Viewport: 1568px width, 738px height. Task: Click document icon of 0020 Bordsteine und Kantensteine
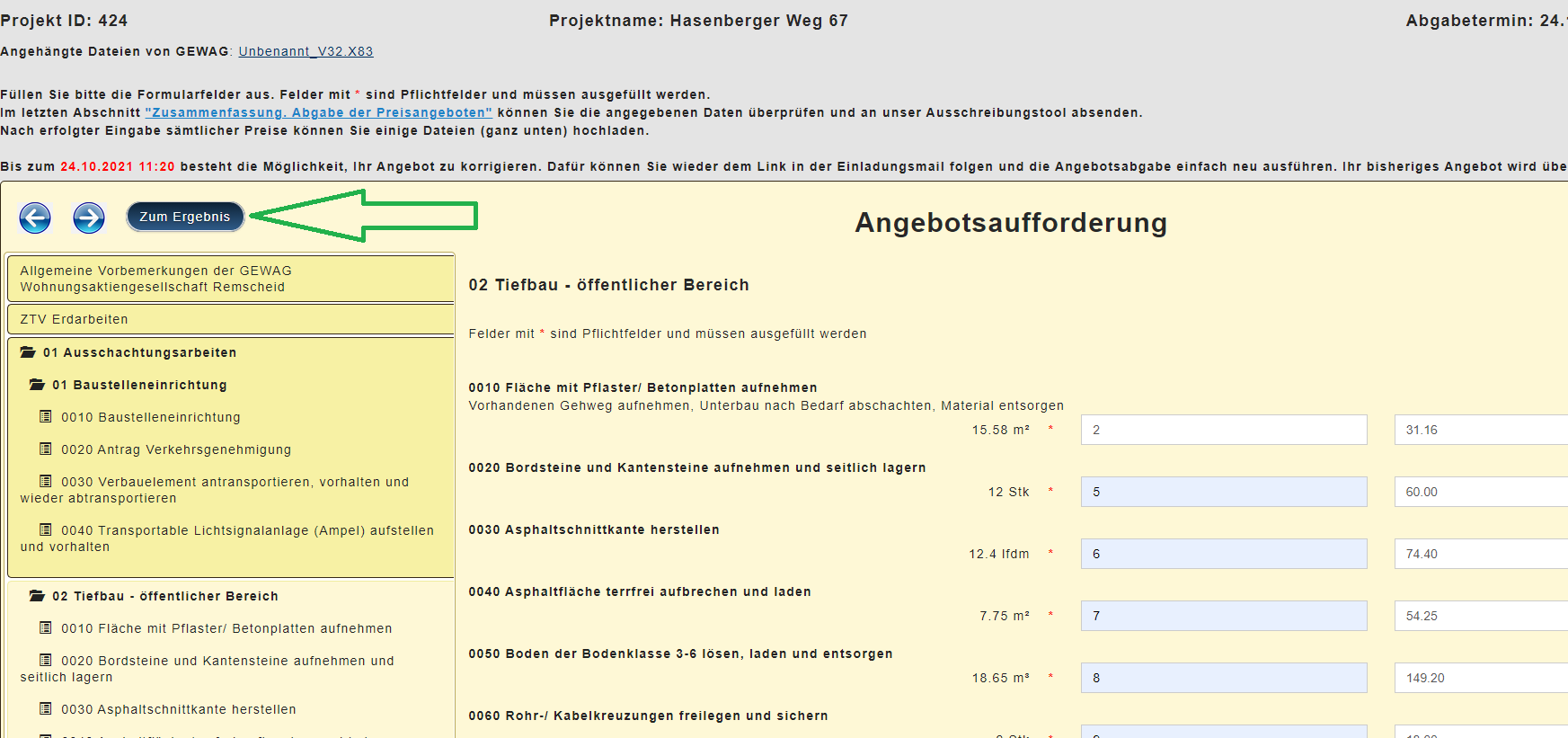pyautogui.click(x=46, y=660)
